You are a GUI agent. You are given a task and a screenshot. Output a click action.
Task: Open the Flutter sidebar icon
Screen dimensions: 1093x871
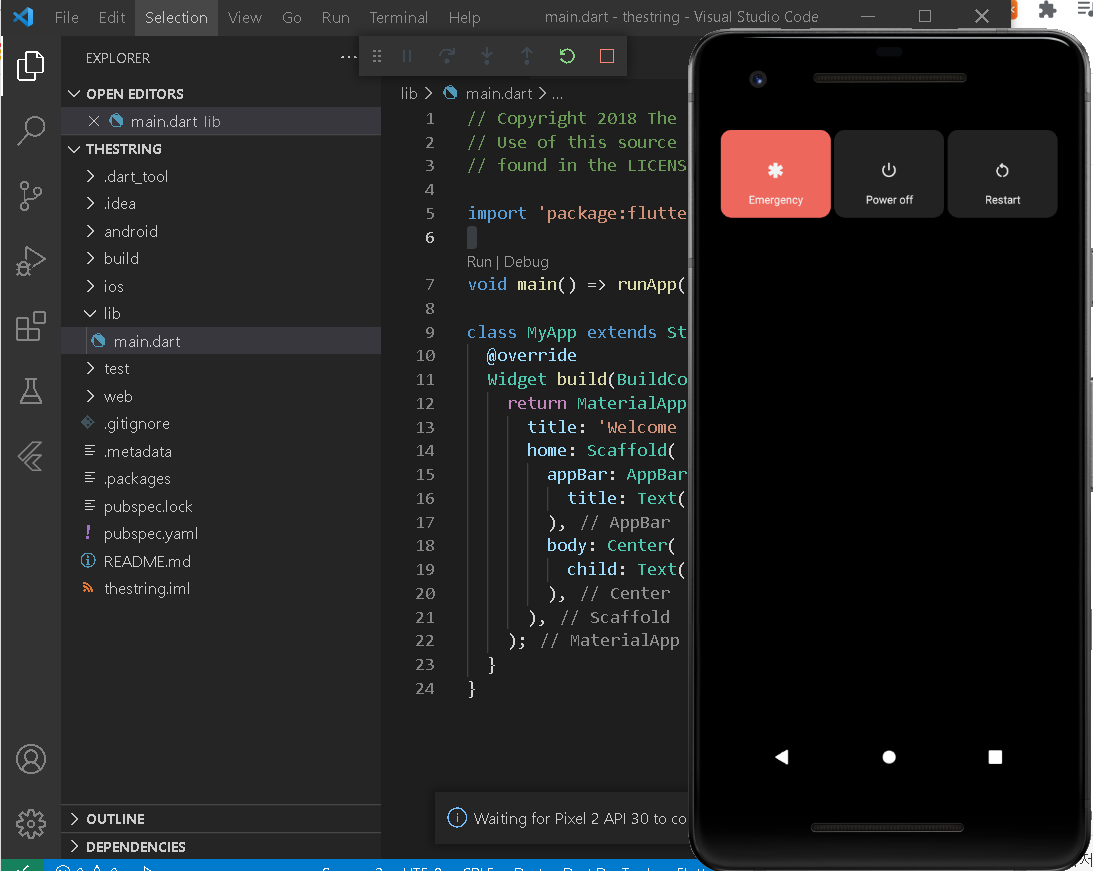pos(30,456)
